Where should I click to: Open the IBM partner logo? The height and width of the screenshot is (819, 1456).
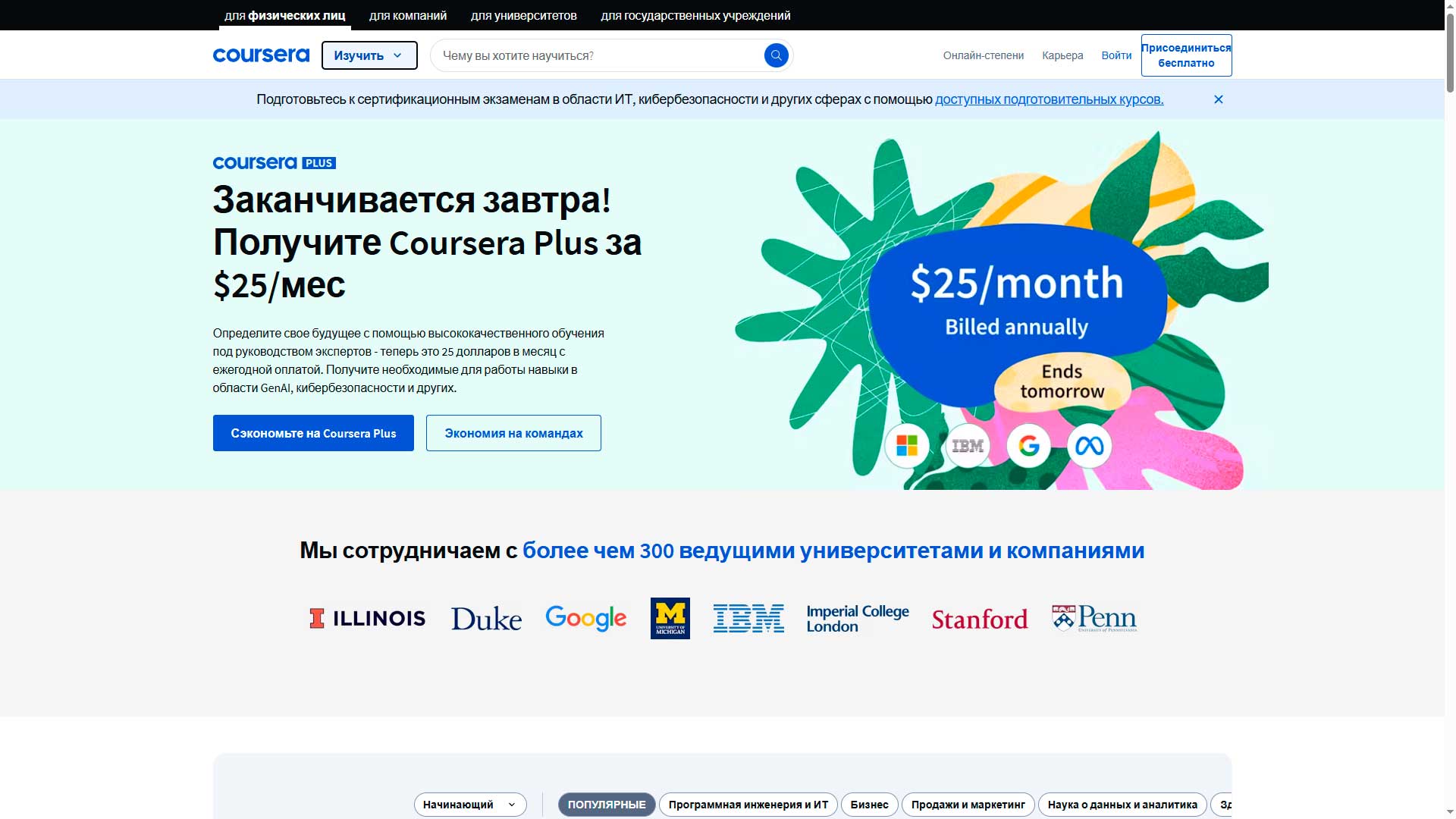coord(748,618)
